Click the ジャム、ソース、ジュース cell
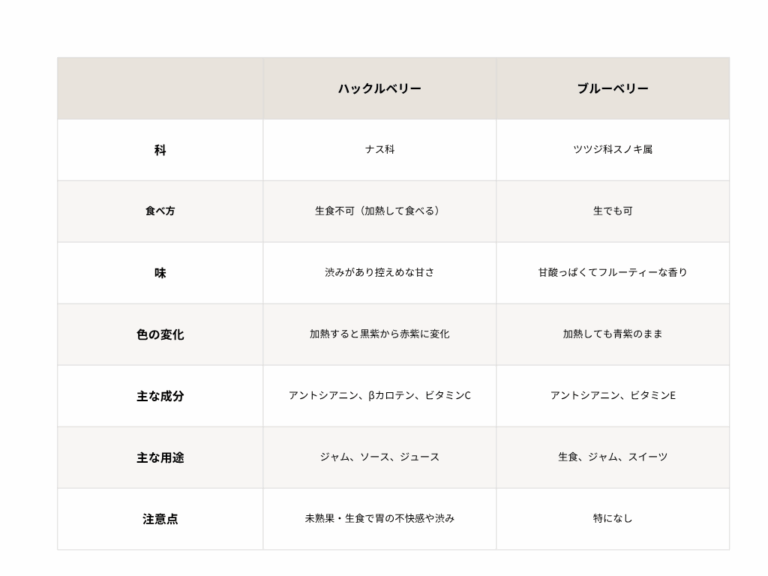 pyautogui.click(x=379, y=457)
